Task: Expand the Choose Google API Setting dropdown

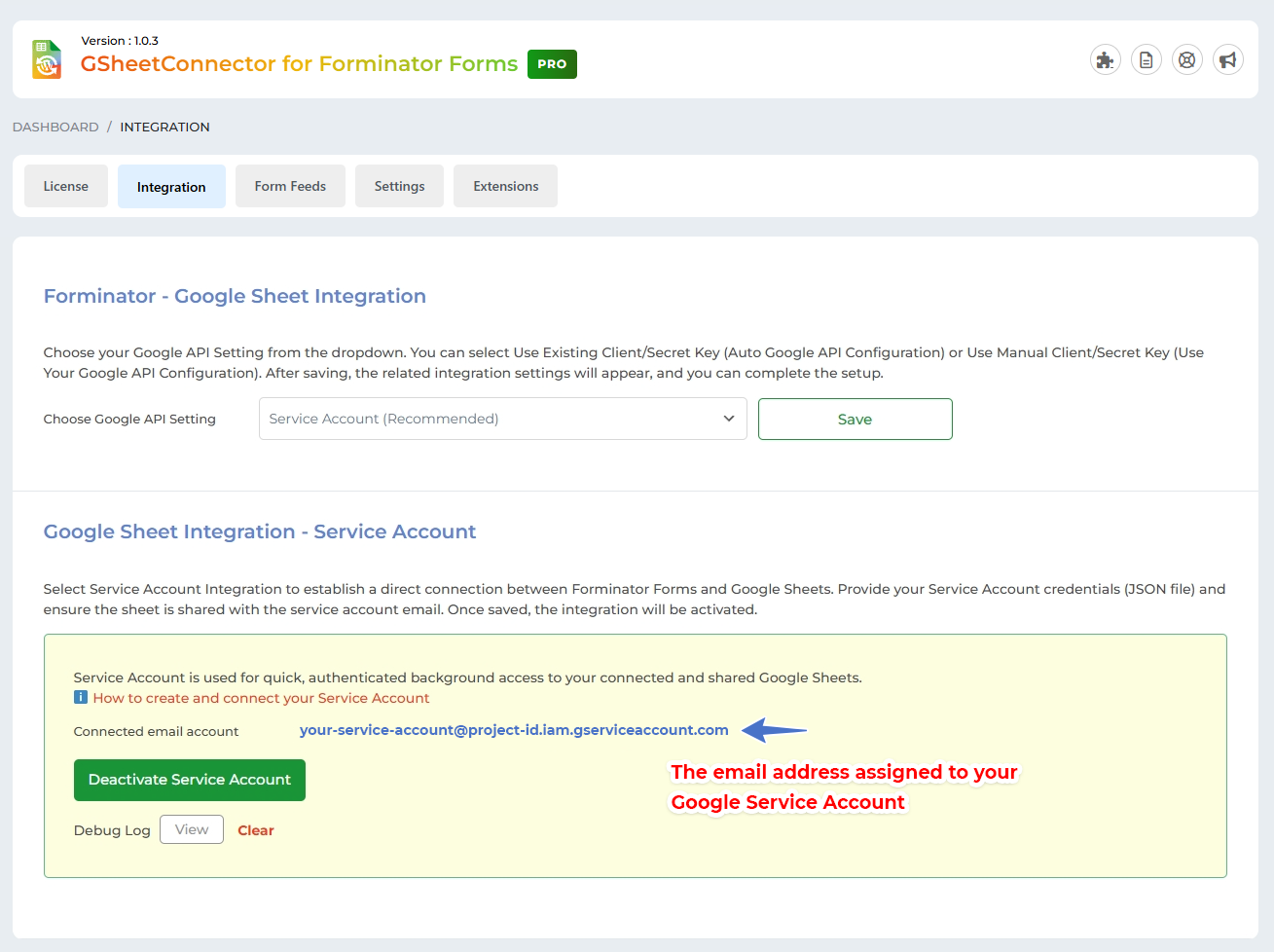Action: coord(502,419)
